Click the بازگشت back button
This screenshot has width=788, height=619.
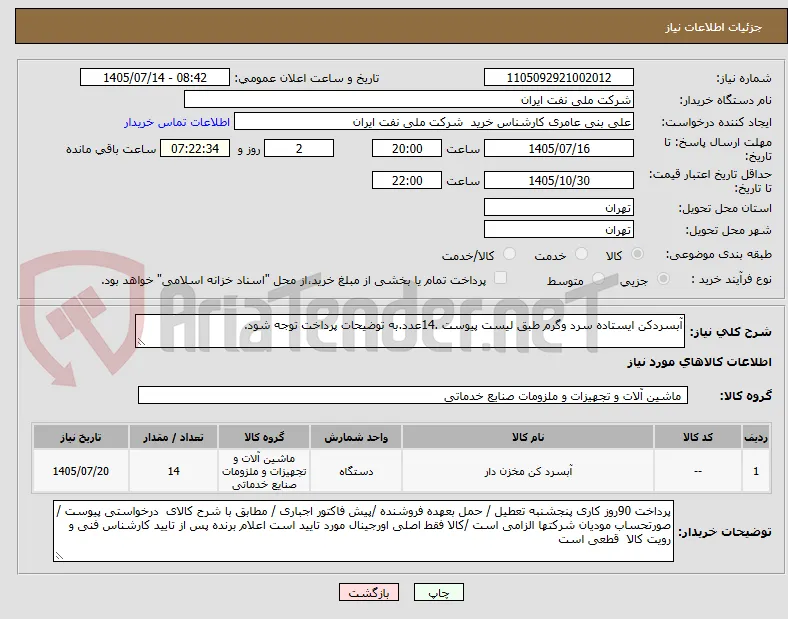pos(369,592)
